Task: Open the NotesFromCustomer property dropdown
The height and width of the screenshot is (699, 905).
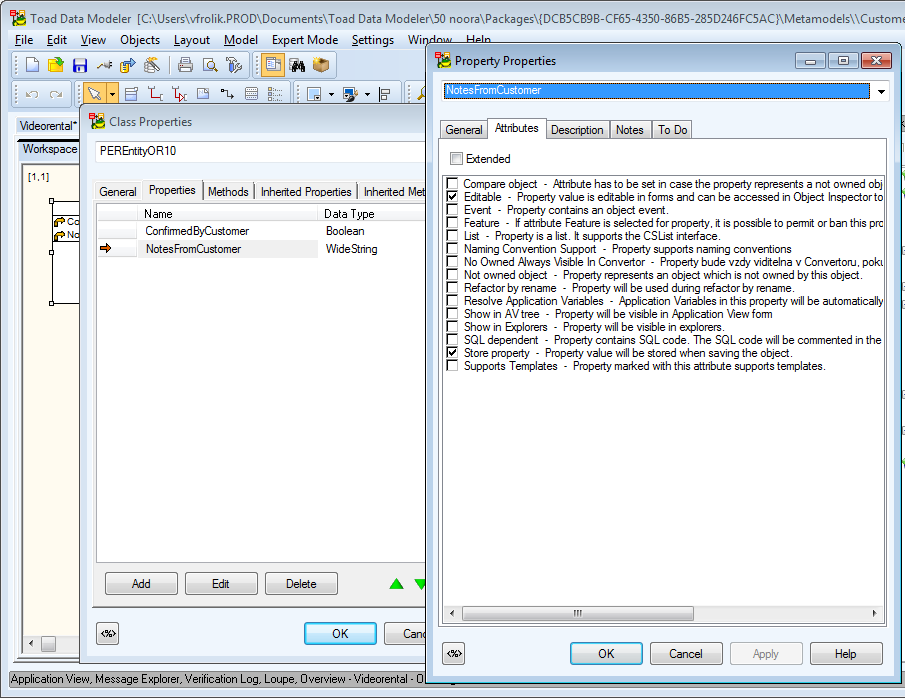Action: [881, 91]
